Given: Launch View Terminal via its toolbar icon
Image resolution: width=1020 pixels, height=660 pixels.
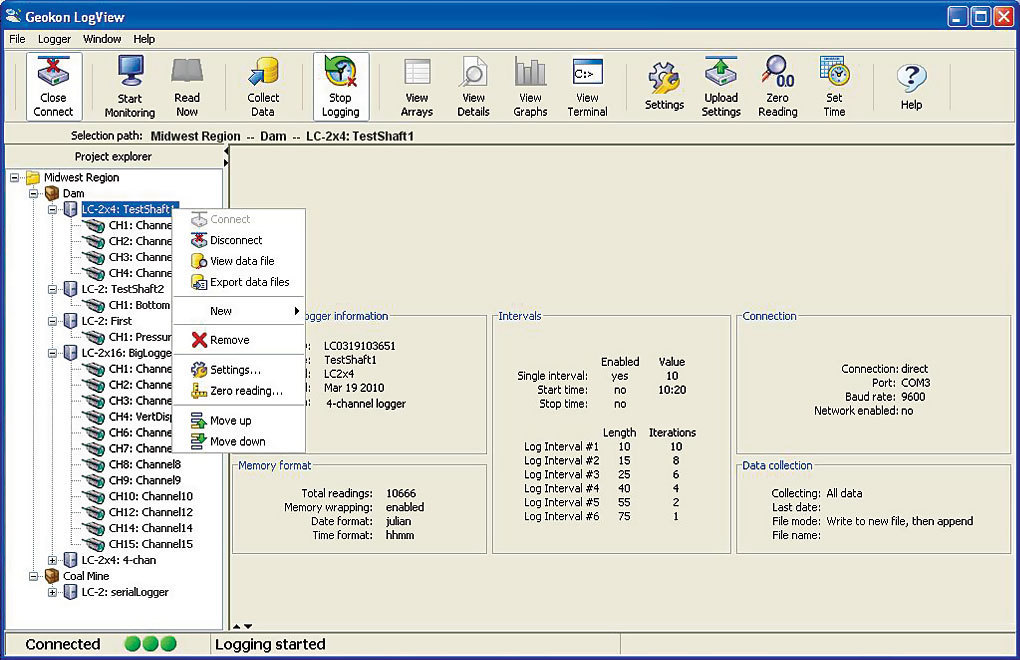Looking at the screenshot, I should point(587,86).
